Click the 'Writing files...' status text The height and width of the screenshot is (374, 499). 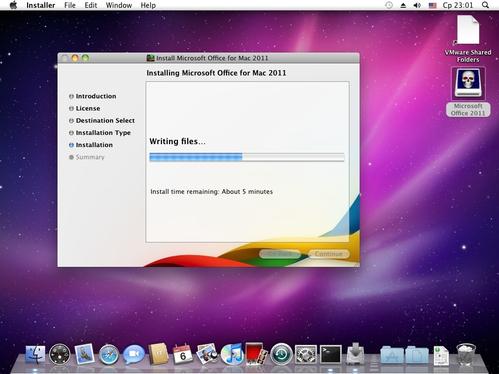click(177, 141)
